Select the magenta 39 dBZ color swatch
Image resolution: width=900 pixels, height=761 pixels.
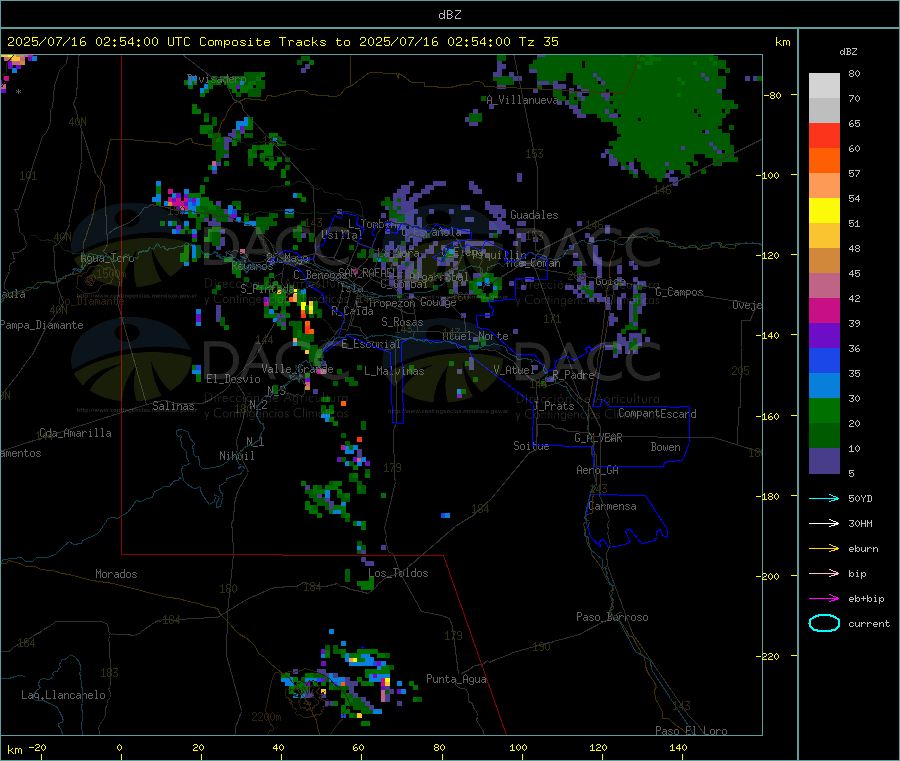click(824, 310)
